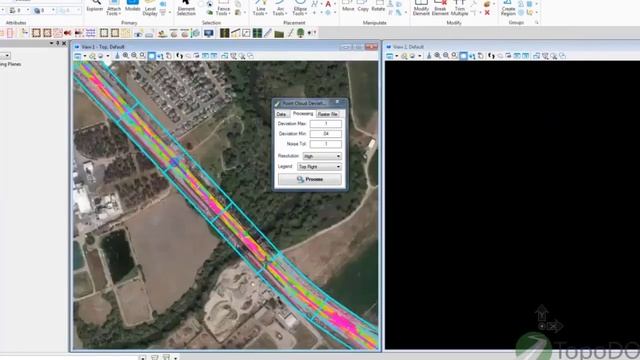Click Zoom In icon in View 2 toolbar
The height and width of the screenshot is (360, 640).
coord(438,56)
